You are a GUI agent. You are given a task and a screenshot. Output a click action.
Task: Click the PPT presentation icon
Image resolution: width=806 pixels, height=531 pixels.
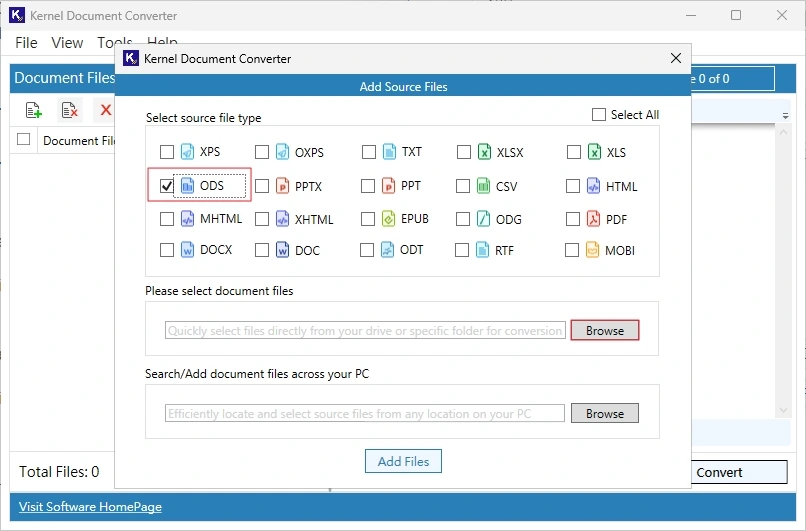click(389, 186)
